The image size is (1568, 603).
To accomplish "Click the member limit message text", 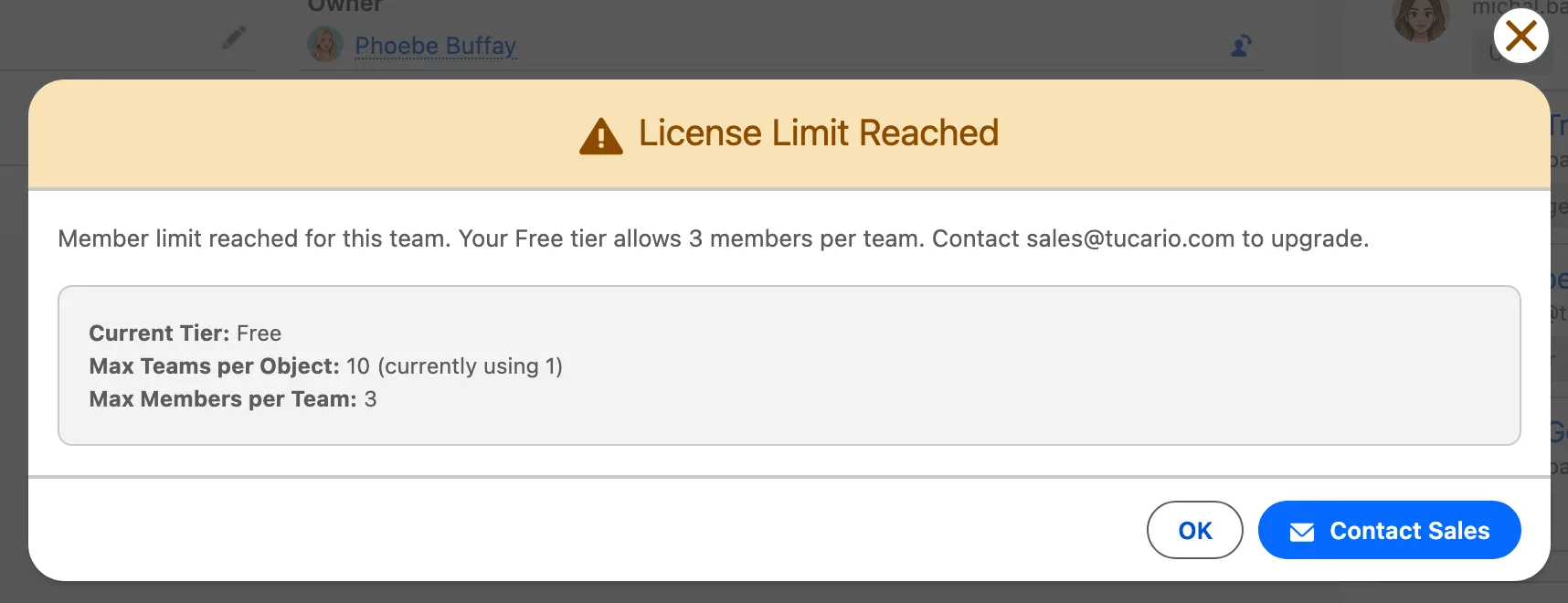I will (x=713, y=238).
